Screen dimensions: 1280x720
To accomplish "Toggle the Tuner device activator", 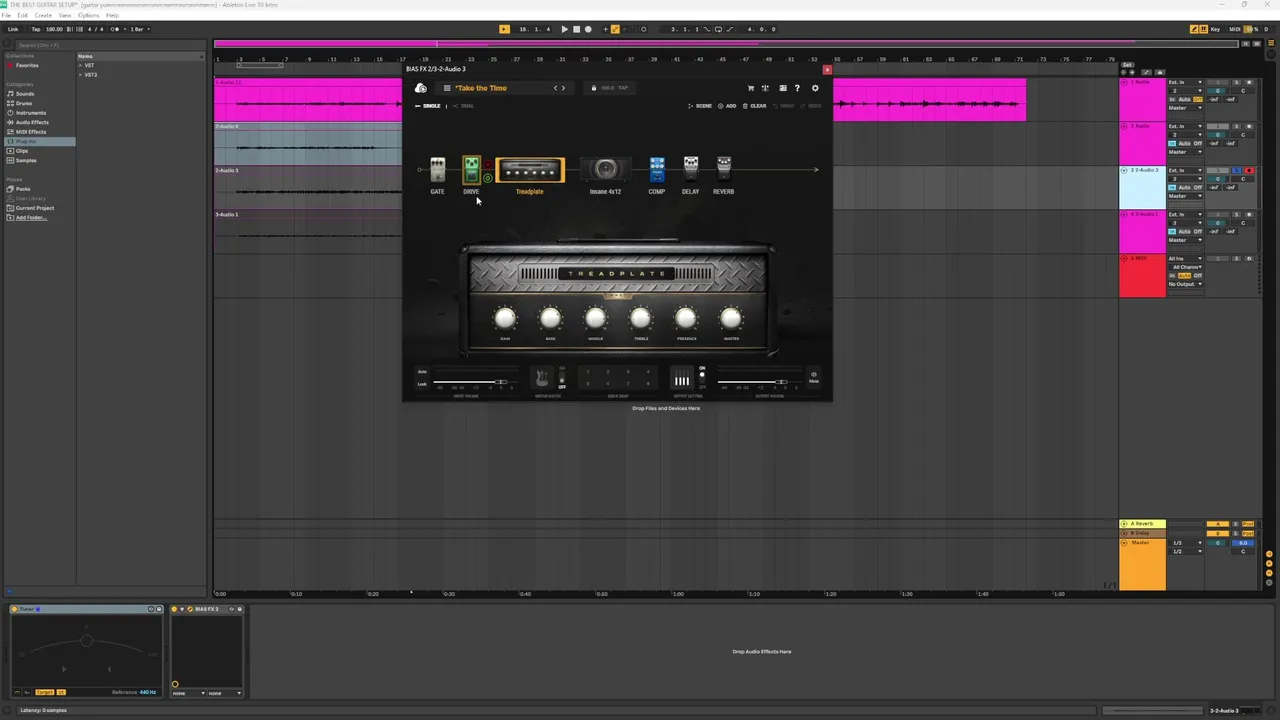I will pyautogui.click(x=15, y=609).
